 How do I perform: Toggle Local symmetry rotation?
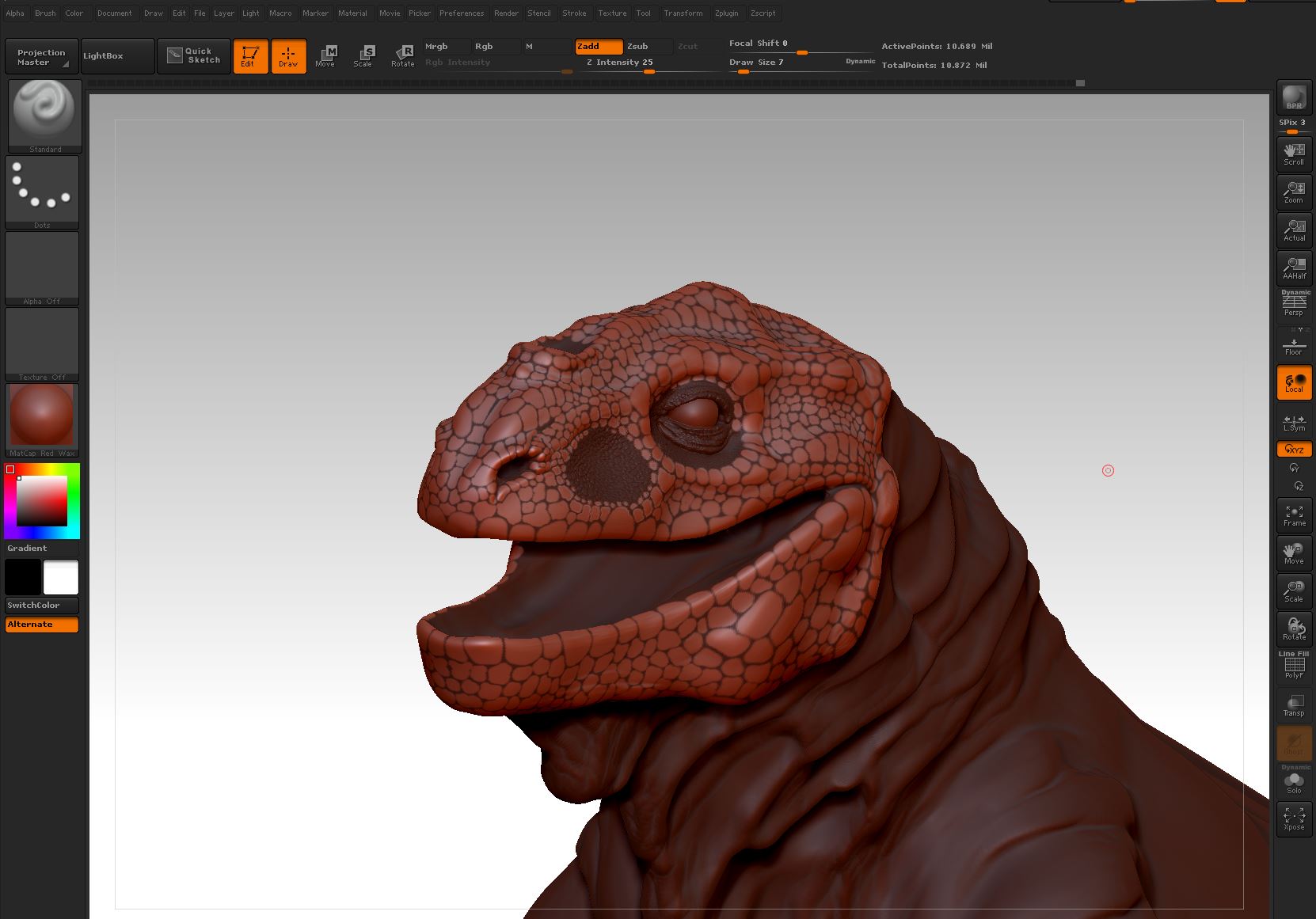[x=1294, y=382]
